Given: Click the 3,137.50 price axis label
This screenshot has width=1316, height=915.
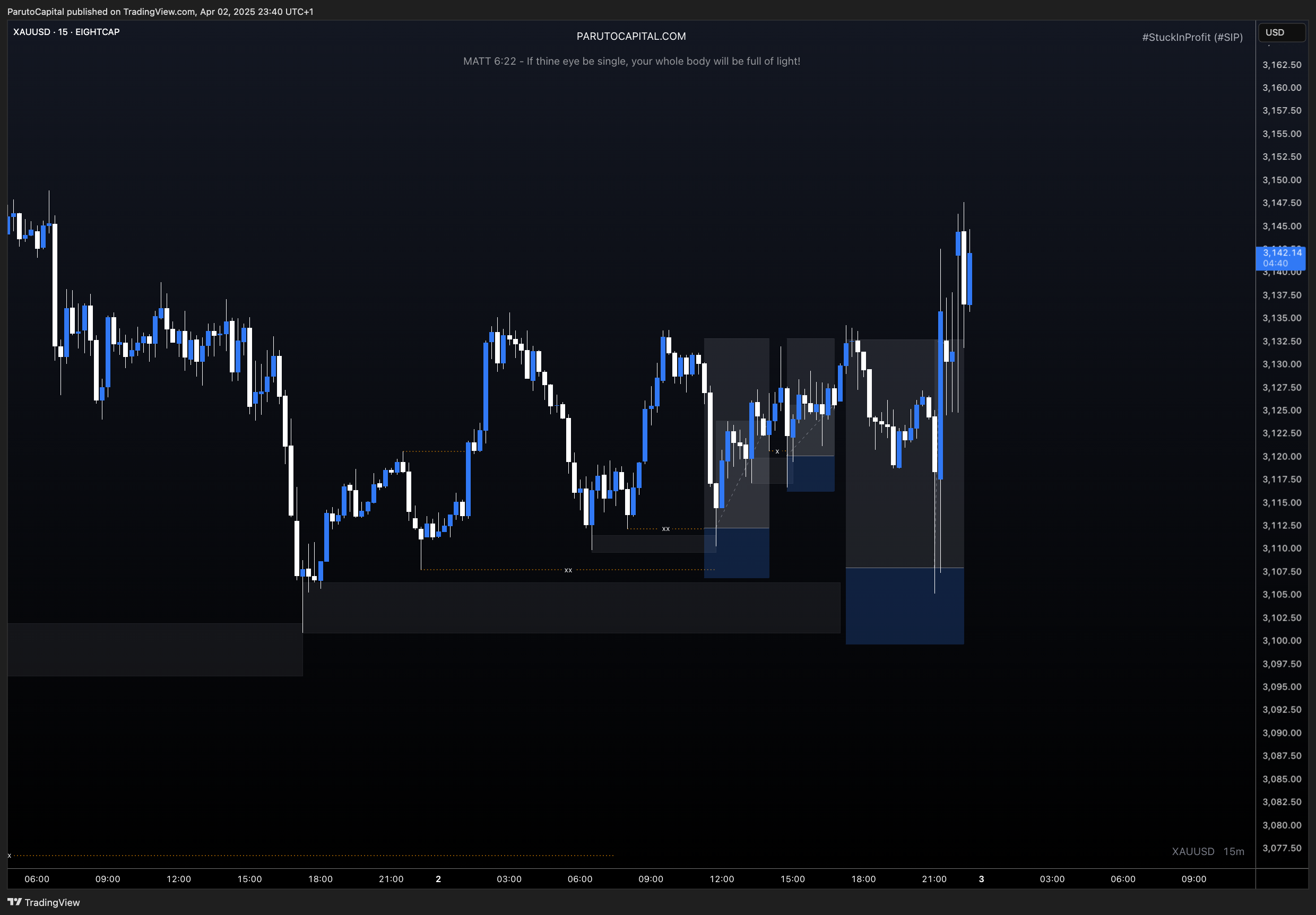Looking at the screenshot, I should (1282, 295).
